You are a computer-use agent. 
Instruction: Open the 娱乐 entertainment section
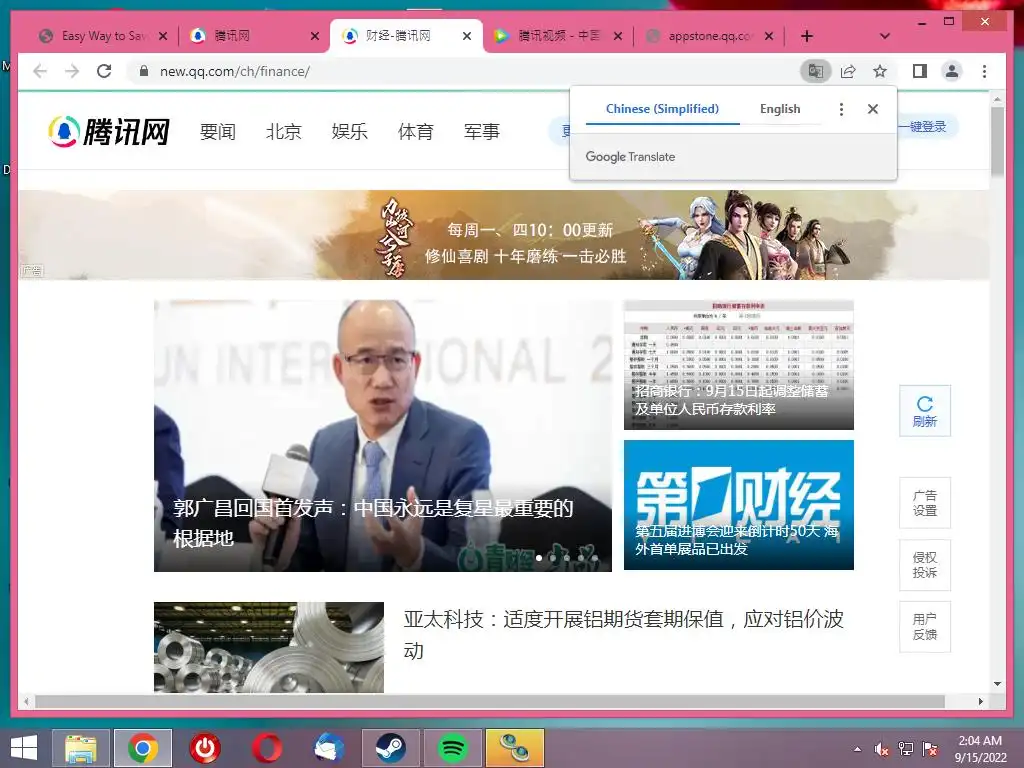[x=349, y=131]
